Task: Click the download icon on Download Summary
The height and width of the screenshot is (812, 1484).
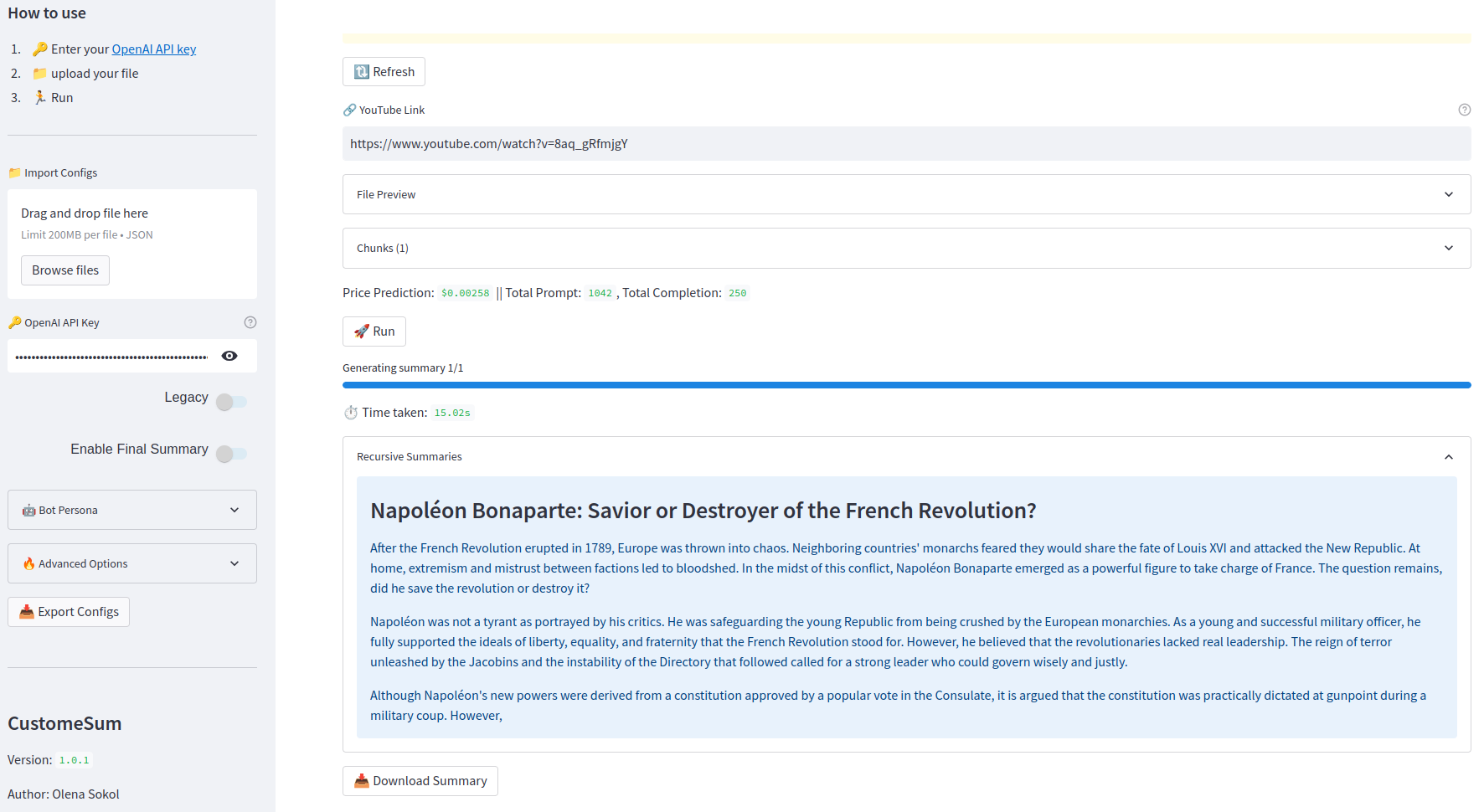Action: (x=361, y=780)
